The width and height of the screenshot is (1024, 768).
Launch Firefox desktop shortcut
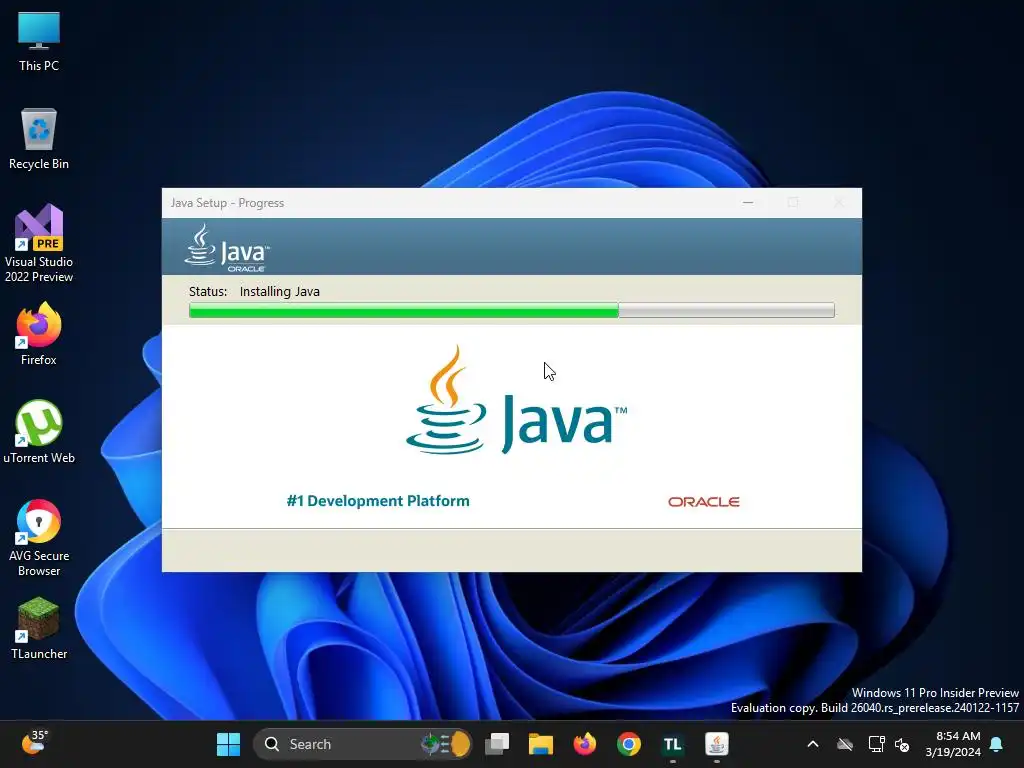[x=39, y=333]
